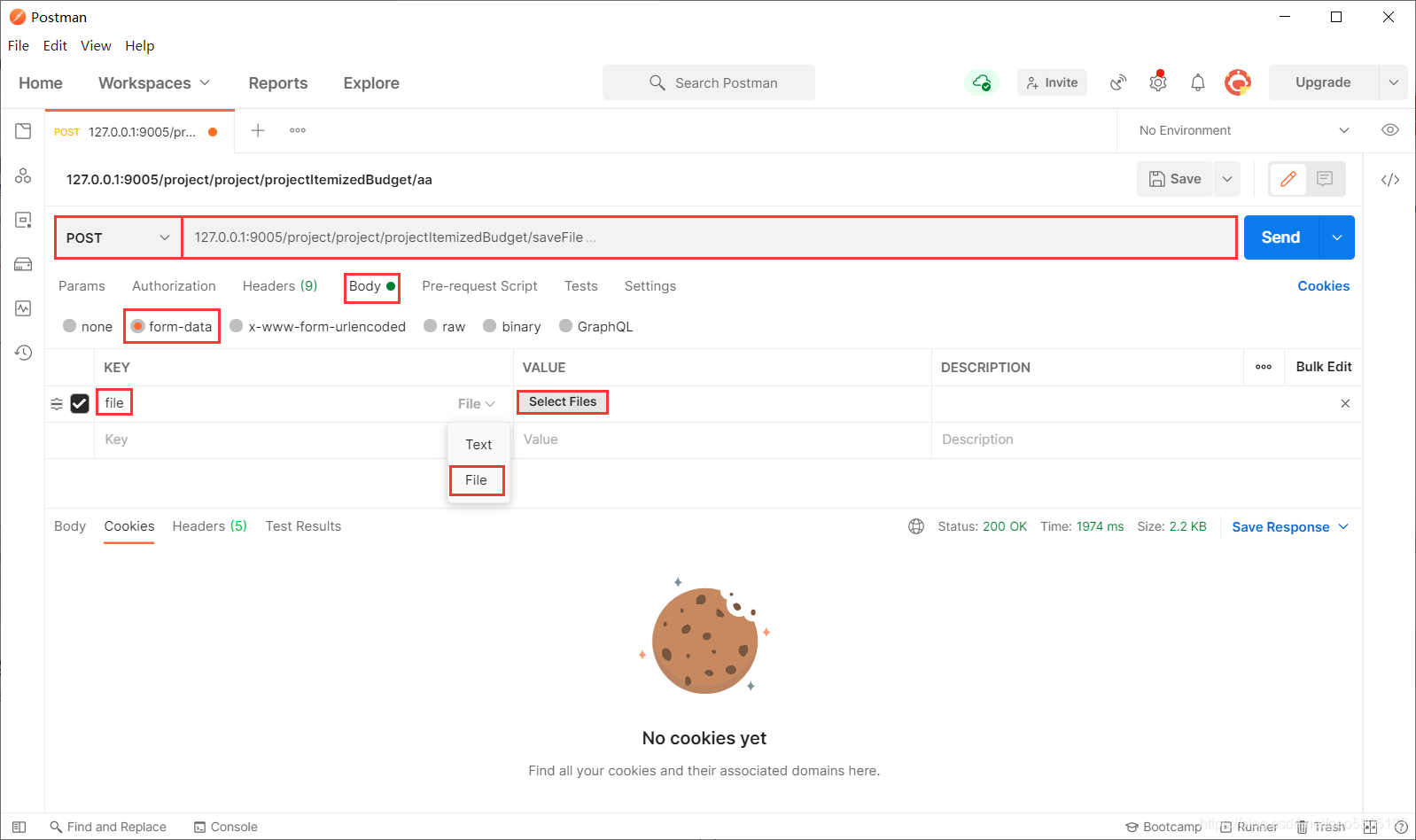Image resolution: width=1416 pixels, height=840 pixels.
Task: Add a new request tab
Action: pyautogui.click(x=258, y=130)
